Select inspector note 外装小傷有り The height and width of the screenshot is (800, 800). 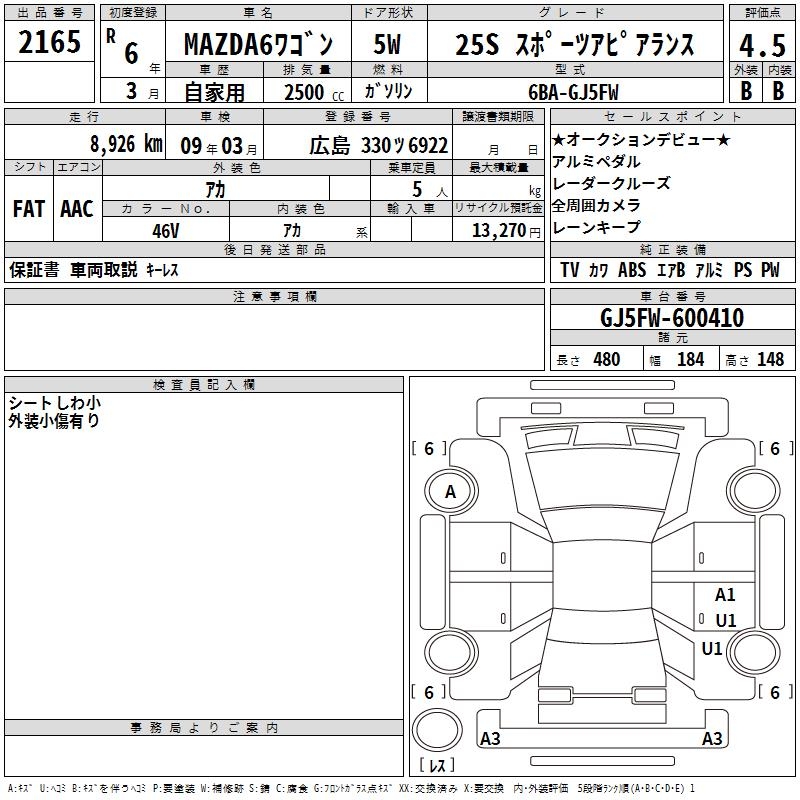point(54,421)
